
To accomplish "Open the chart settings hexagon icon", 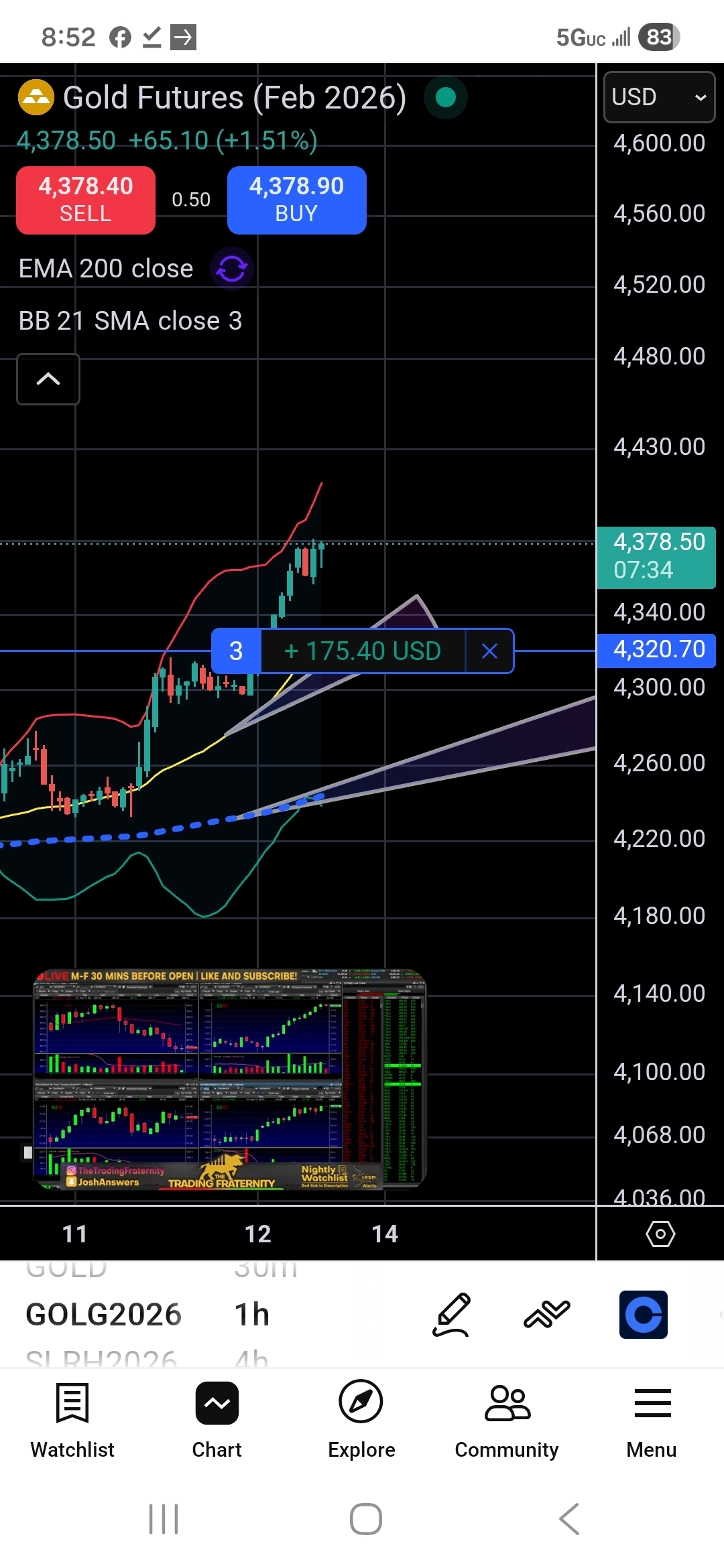I will 660,1234.
